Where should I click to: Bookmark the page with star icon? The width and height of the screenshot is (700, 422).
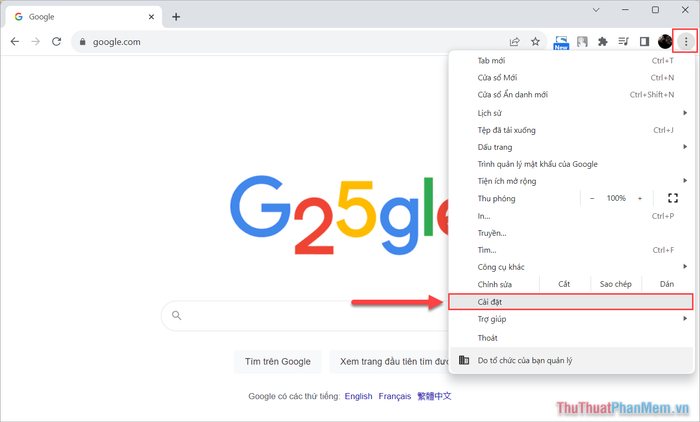point(535,42)
